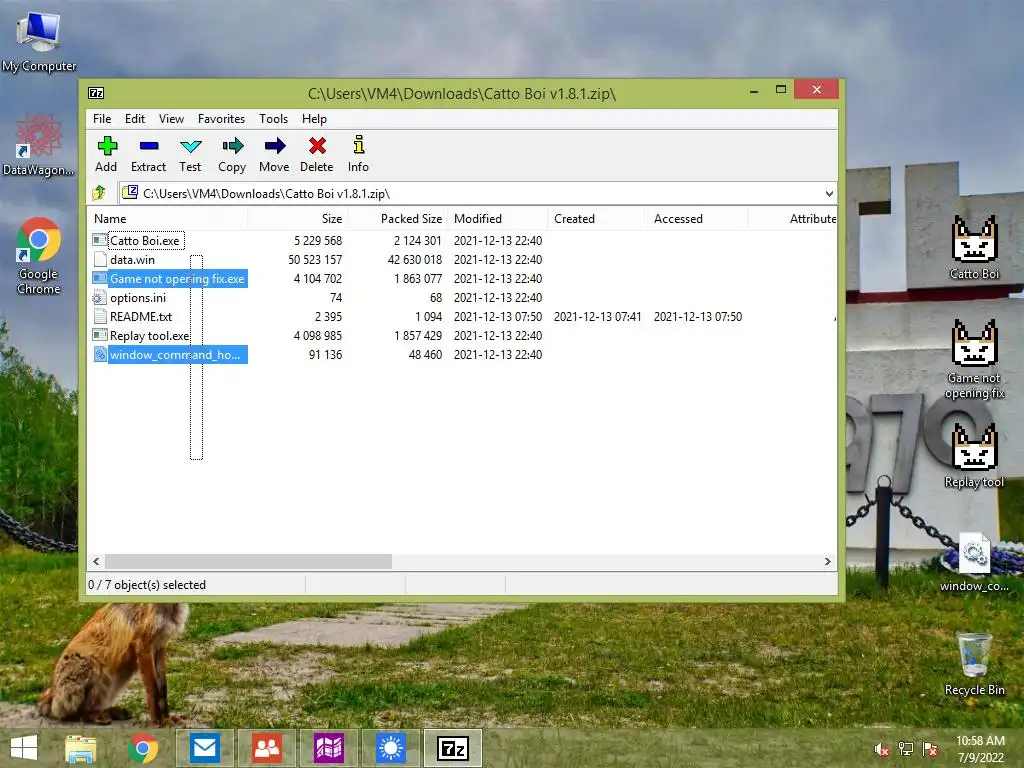Screen dimensions: 1024x768
Task: Click the scrollbar left arrow
Action: tap(97, 561)
